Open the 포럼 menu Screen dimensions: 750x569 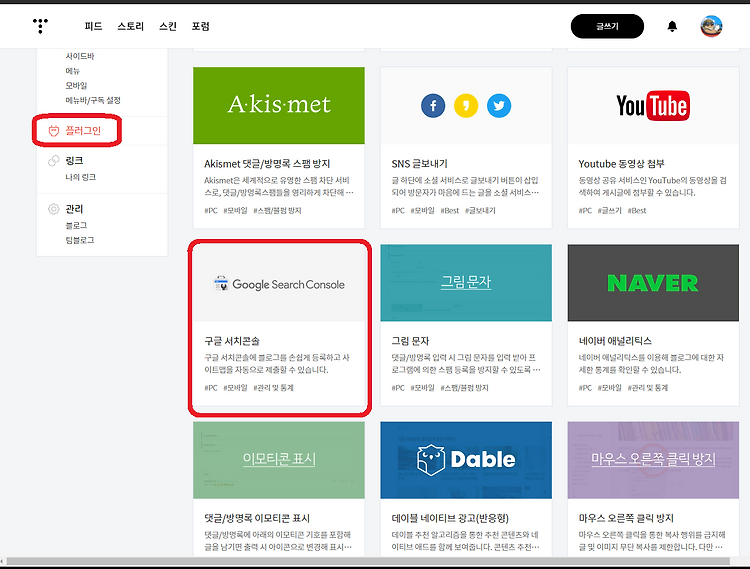coord(200,26)
